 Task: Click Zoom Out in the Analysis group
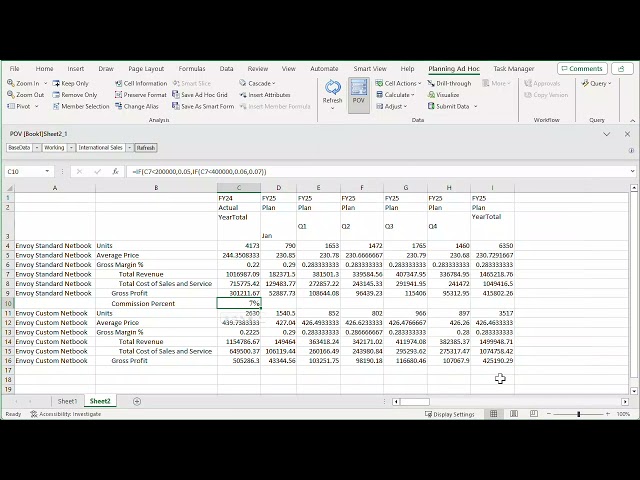tap(25, 95)
